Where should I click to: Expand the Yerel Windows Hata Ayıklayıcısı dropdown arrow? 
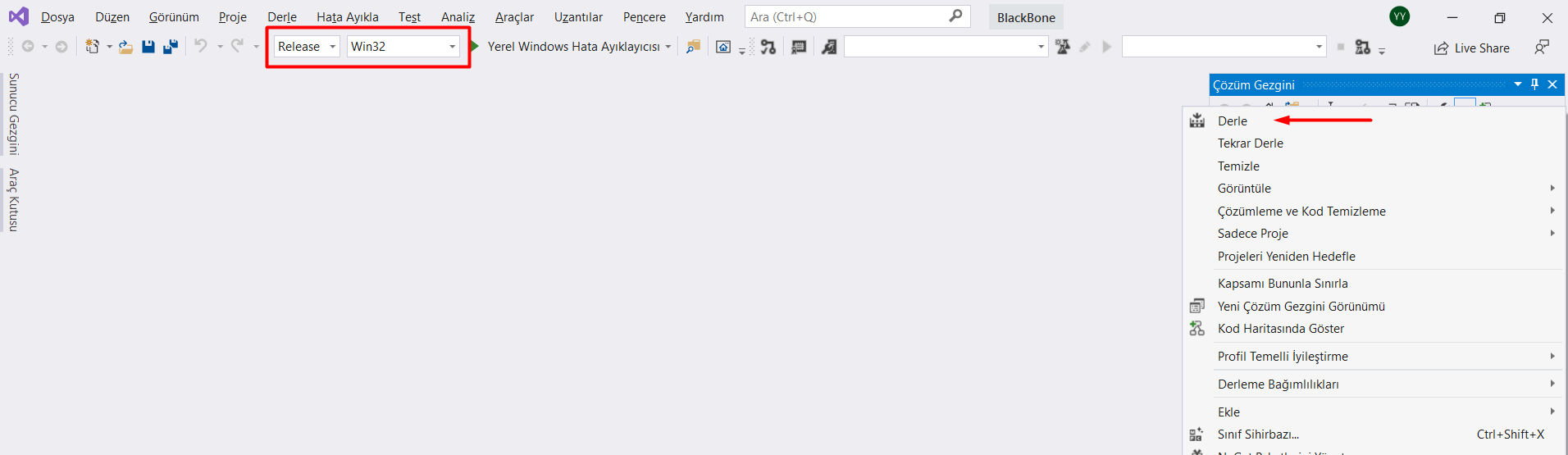coord(668,47)
